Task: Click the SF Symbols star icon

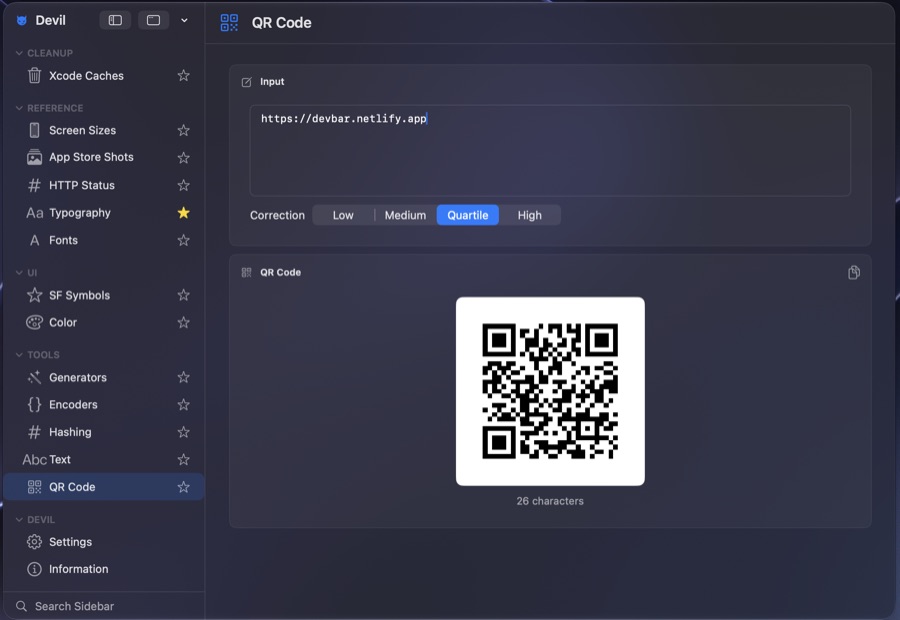Action: 34,295
